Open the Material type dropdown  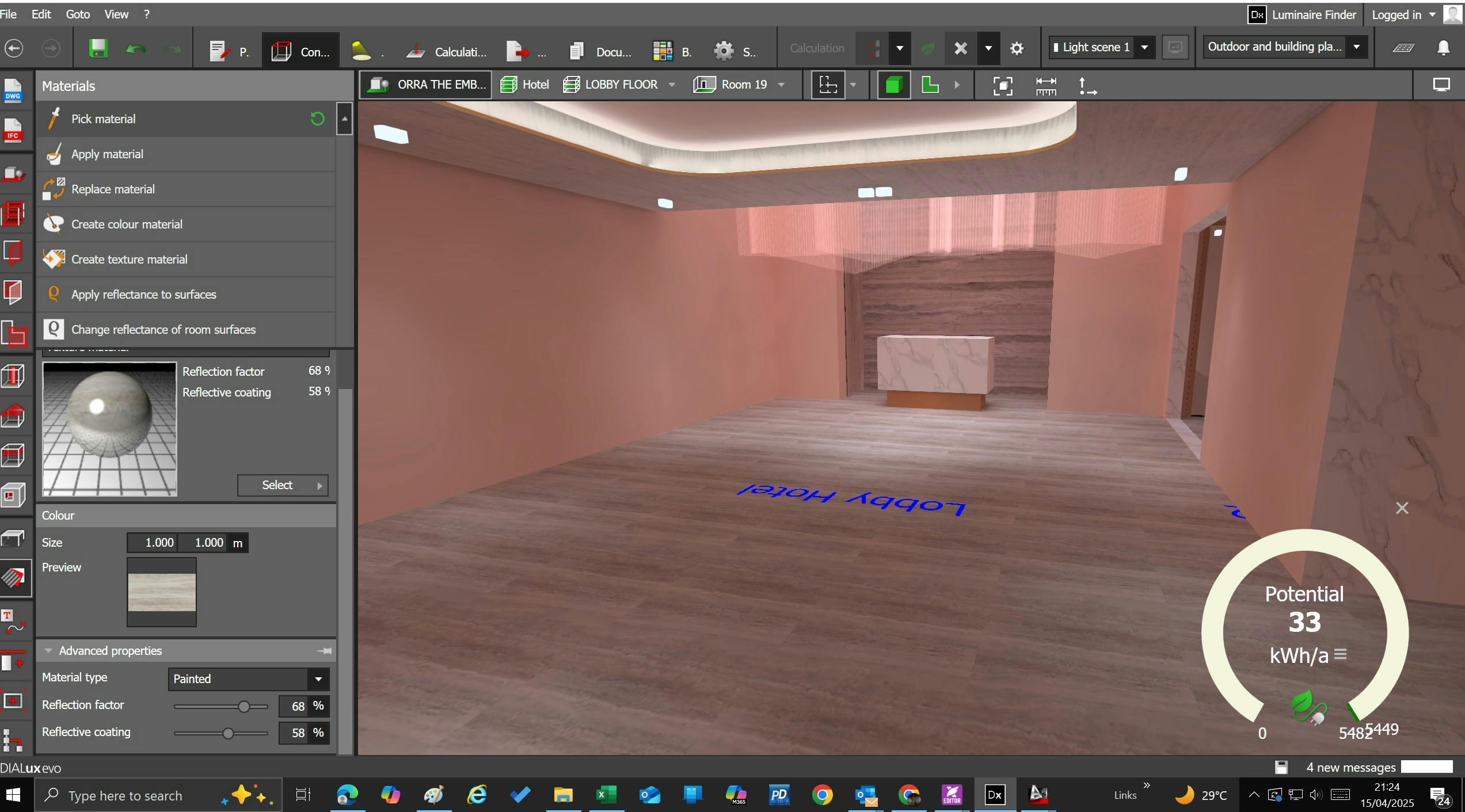coord(318,679)
